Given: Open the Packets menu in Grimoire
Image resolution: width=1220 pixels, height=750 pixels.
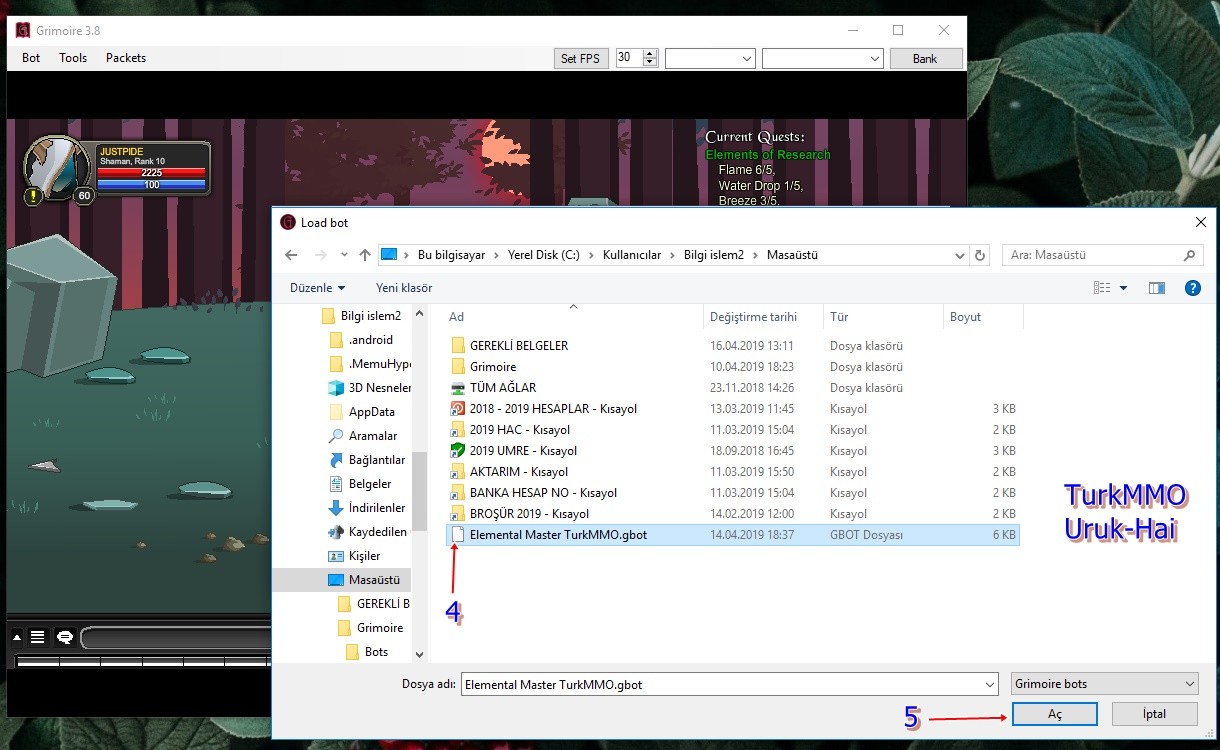Looking at the screenshot, I should pyautogui.click(x=126, y=58).
